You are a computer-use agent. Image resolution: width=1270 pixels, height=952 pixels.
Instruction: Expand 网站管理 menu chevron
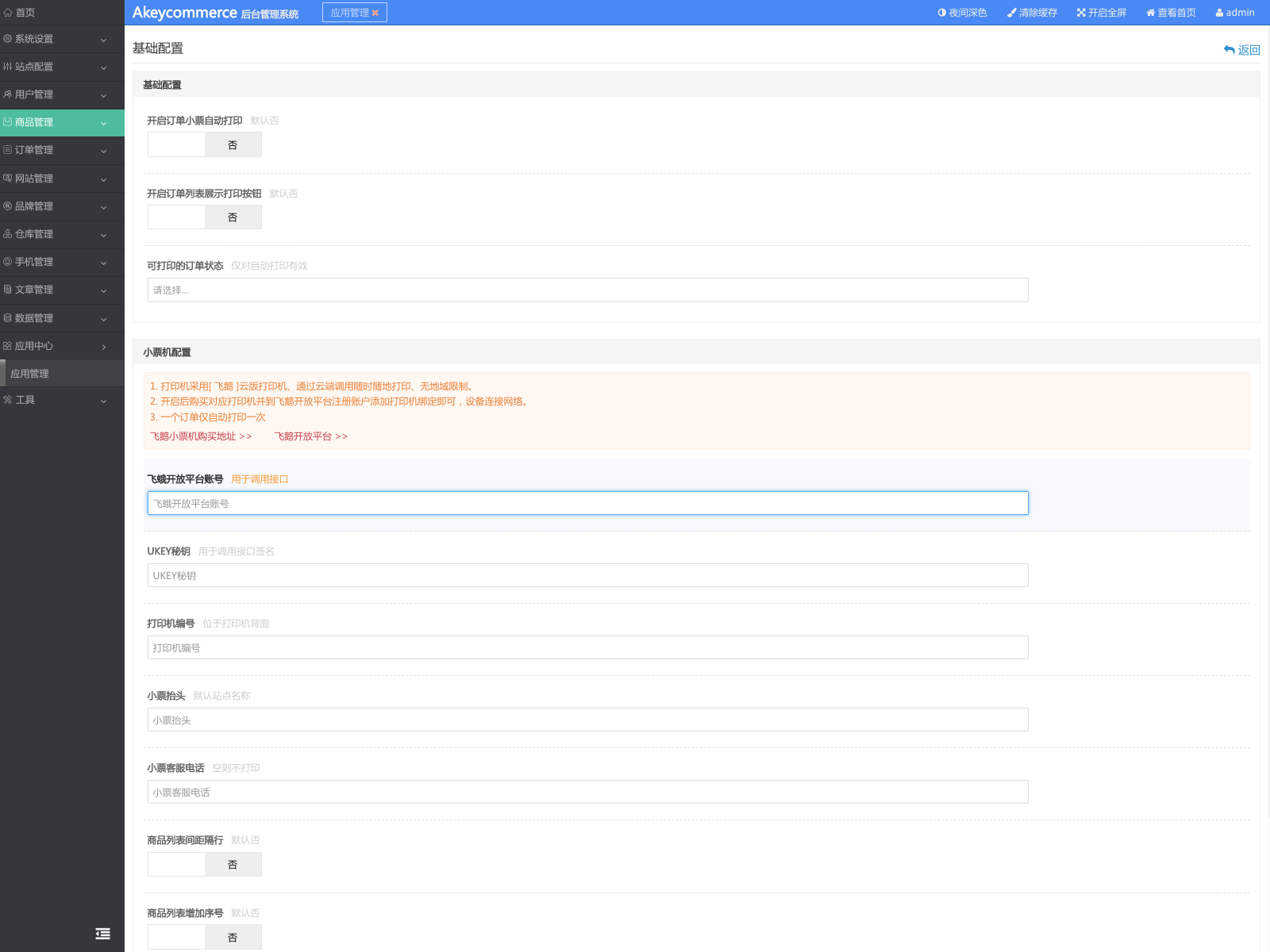coord(103,179)
